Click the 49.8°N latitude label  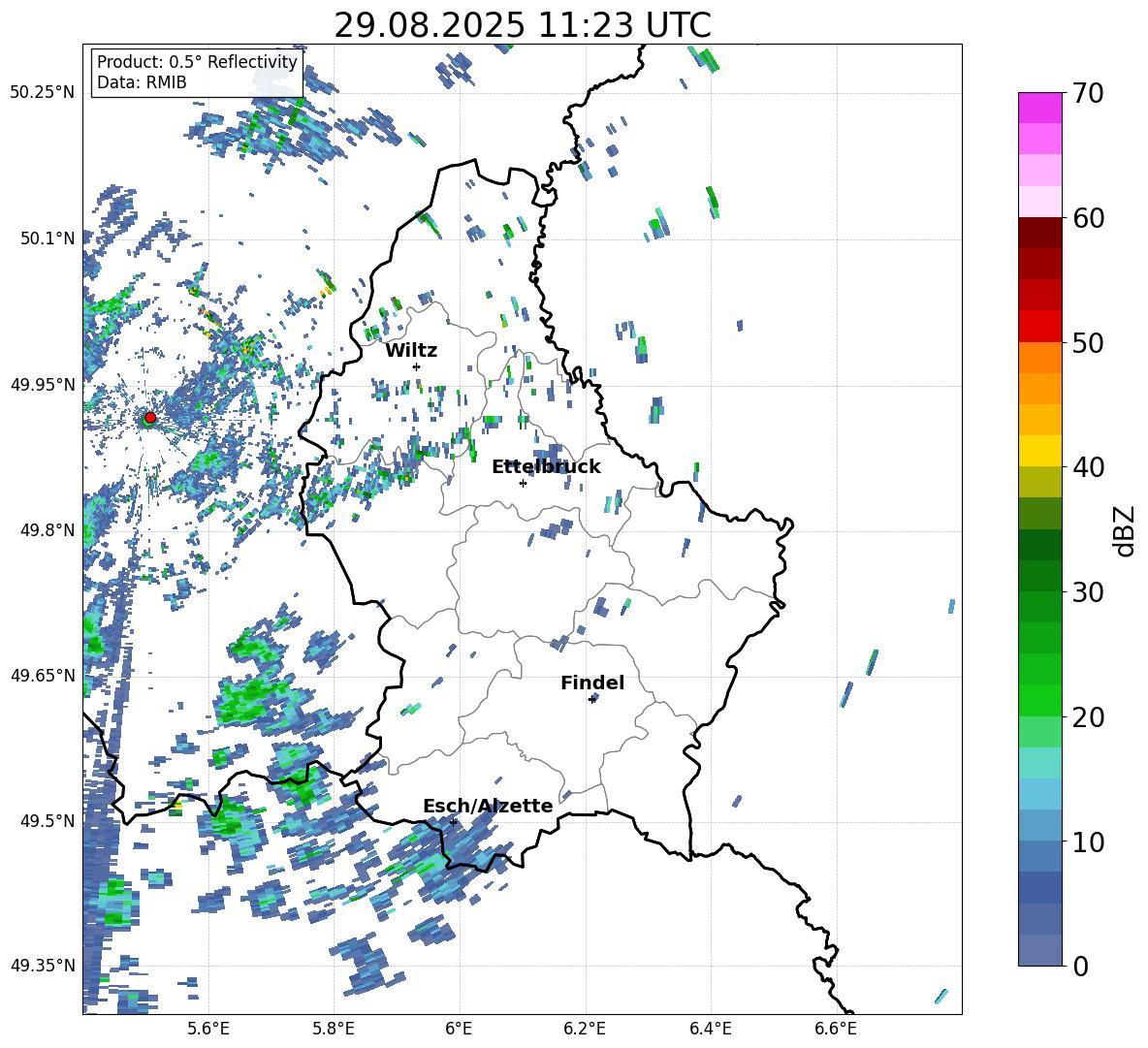tap(48, 529)
